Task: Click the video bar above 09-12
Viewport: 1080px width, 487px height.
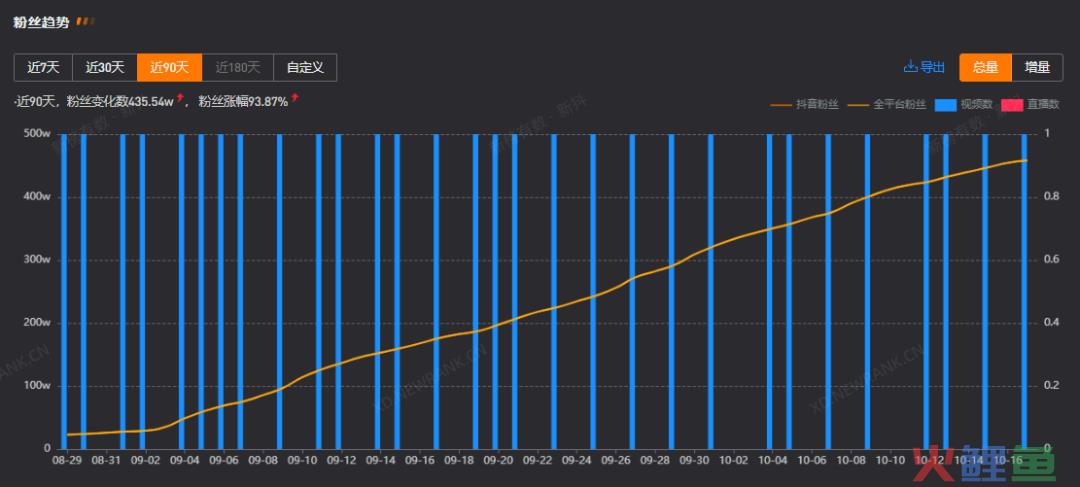Action: [338, 291]
